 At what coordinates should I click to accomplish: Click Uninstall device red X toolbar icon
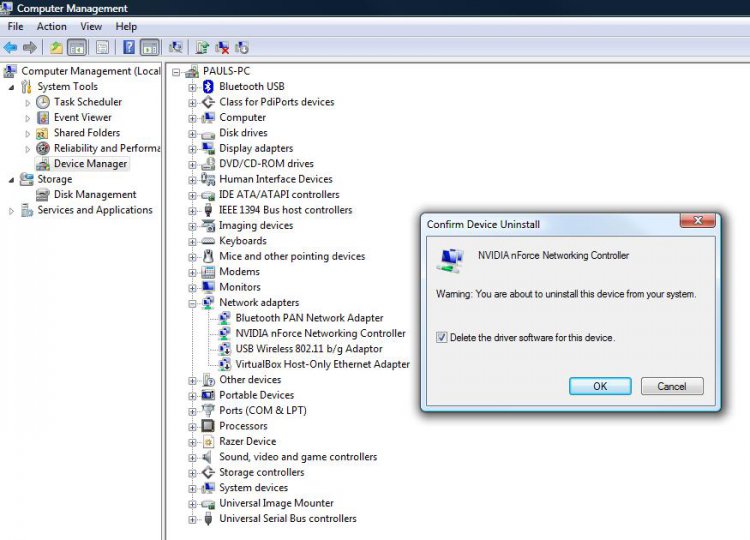222,47
